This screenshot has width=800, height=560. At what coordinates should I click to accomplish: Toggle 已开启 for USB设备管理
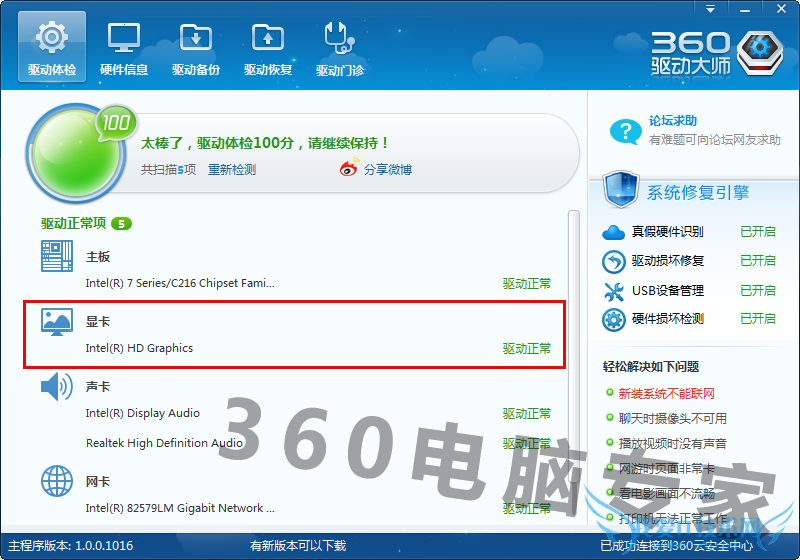coord(758,291)
